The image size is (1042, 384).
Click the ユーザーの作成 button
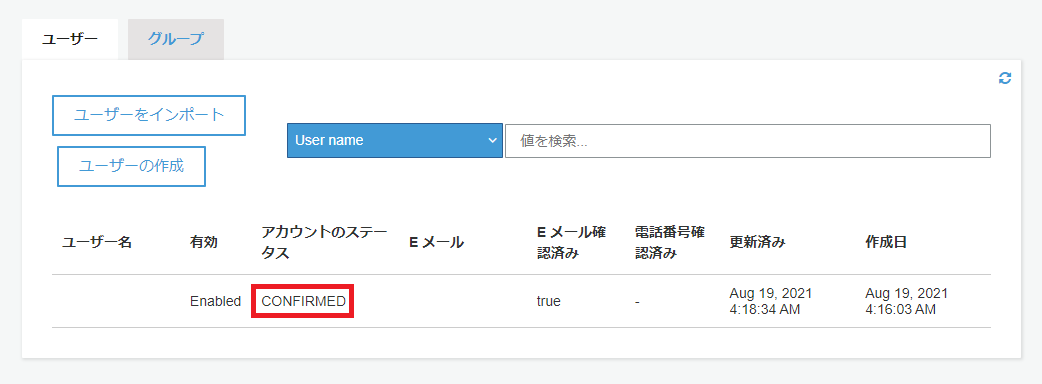[x=131, y=166]
